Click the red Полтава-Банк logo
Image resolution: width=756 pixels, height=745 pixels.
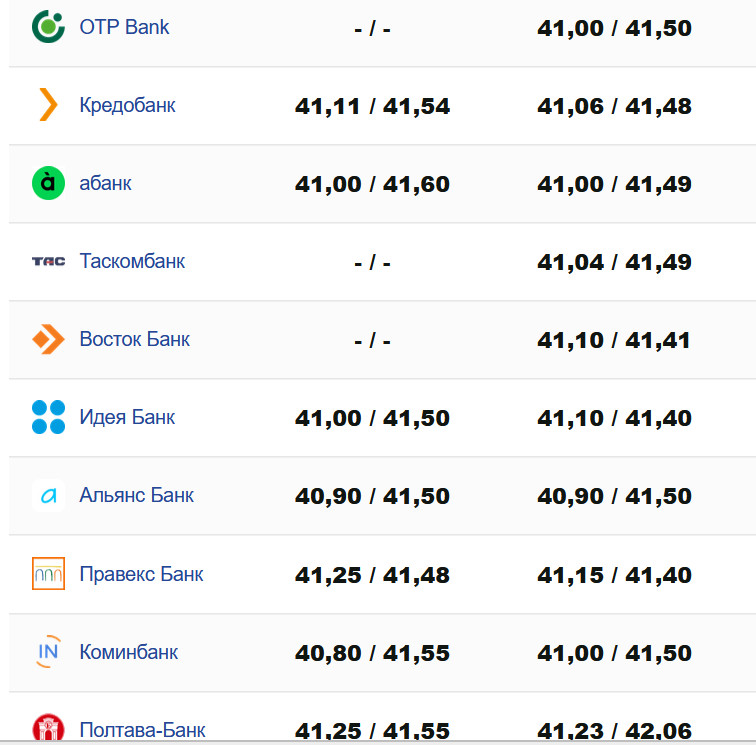coord(48,728)
